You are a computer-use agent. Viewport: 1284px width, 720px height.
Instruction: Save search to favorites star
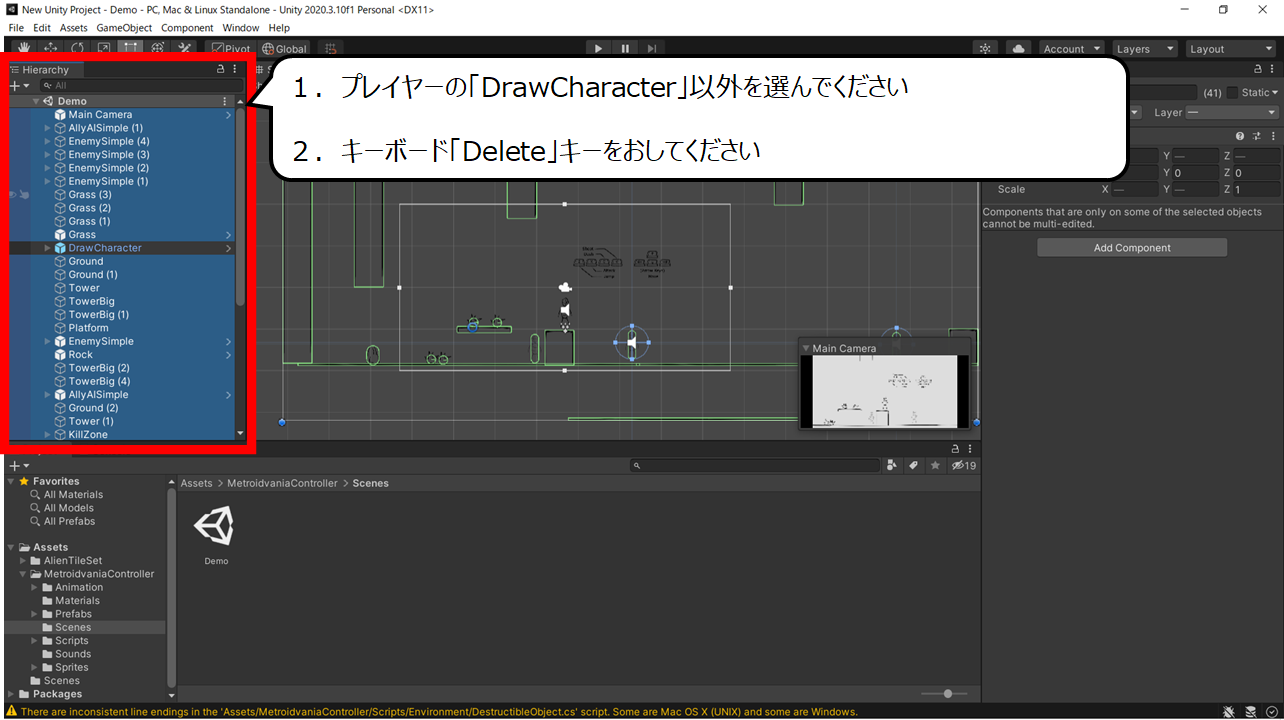pyautogui.click(x=935, y=465)
